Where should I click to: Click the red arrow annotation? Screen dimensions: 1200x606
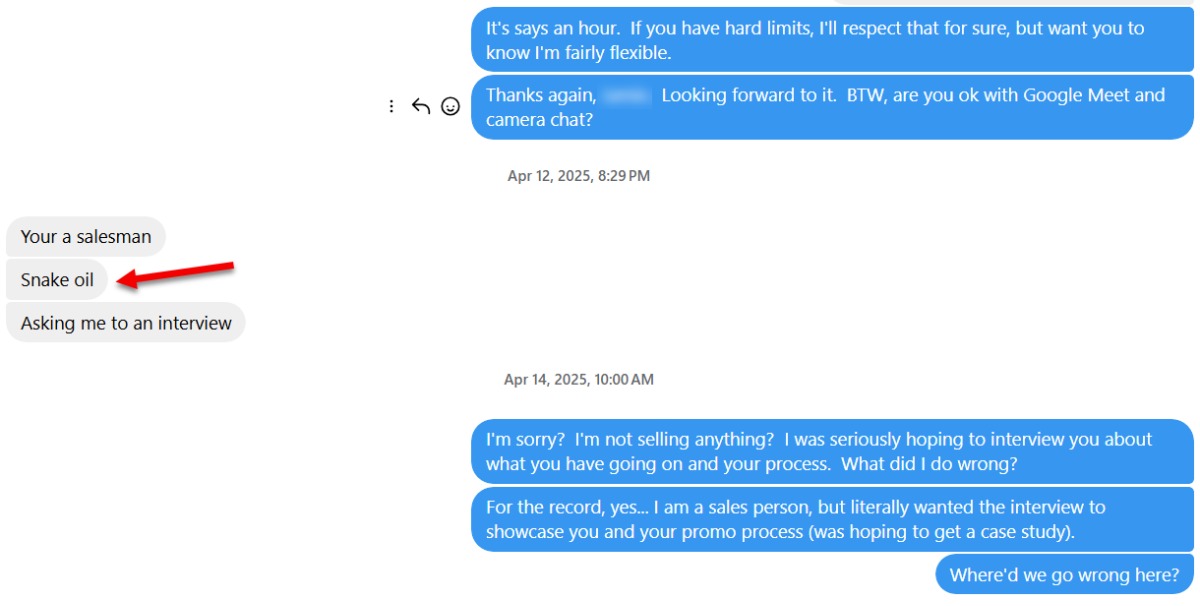coord(175,275)
